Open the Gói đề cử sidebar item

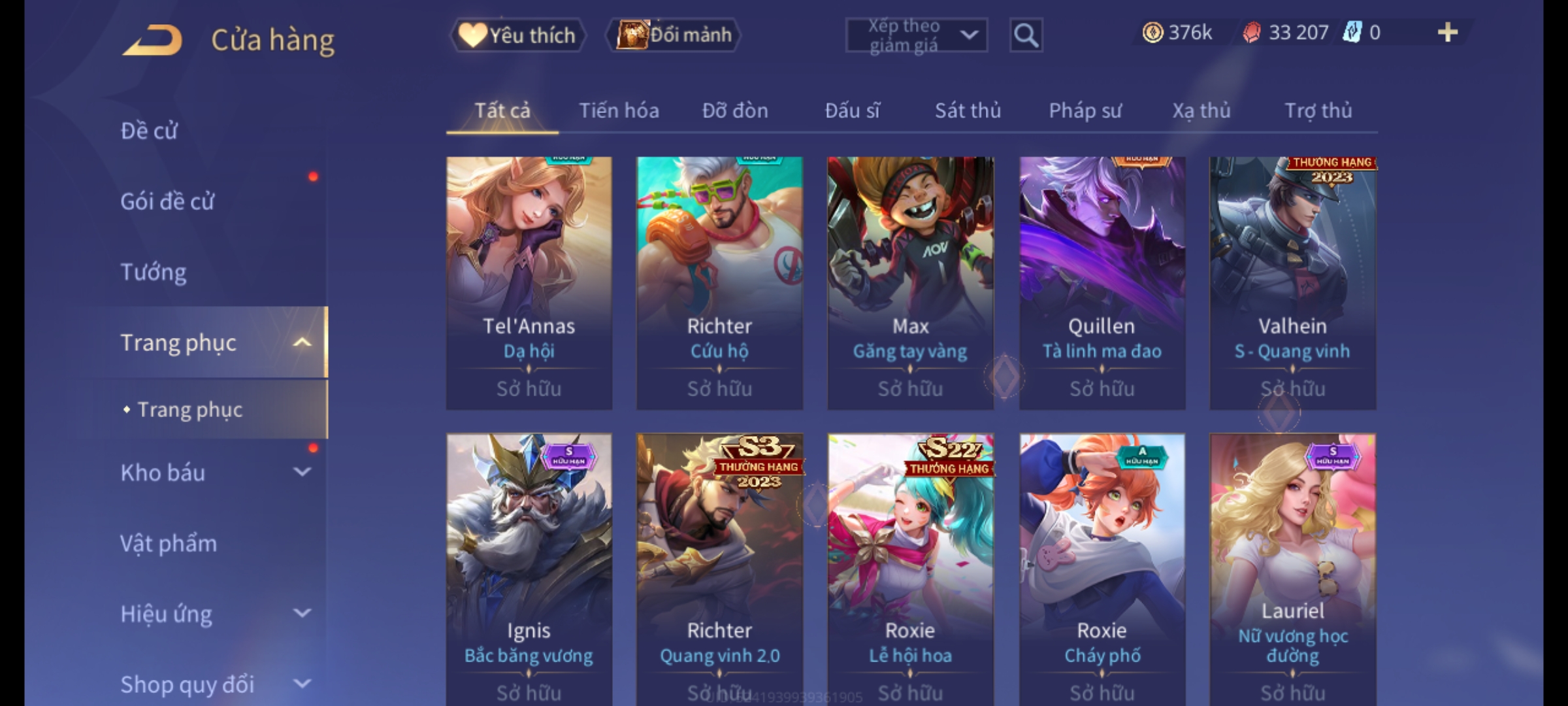[167, 201]
